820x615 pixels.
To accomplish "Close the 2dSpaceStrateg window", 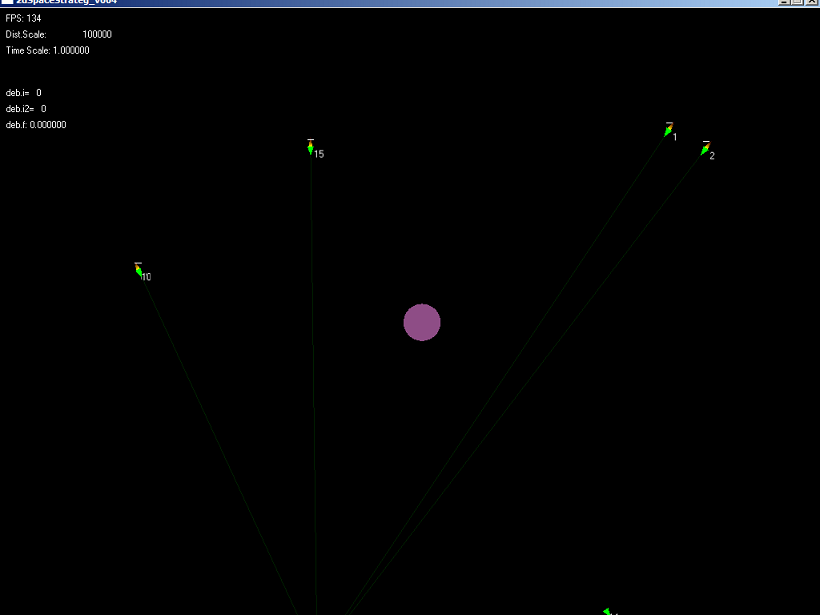I will [x=812, y=3].
